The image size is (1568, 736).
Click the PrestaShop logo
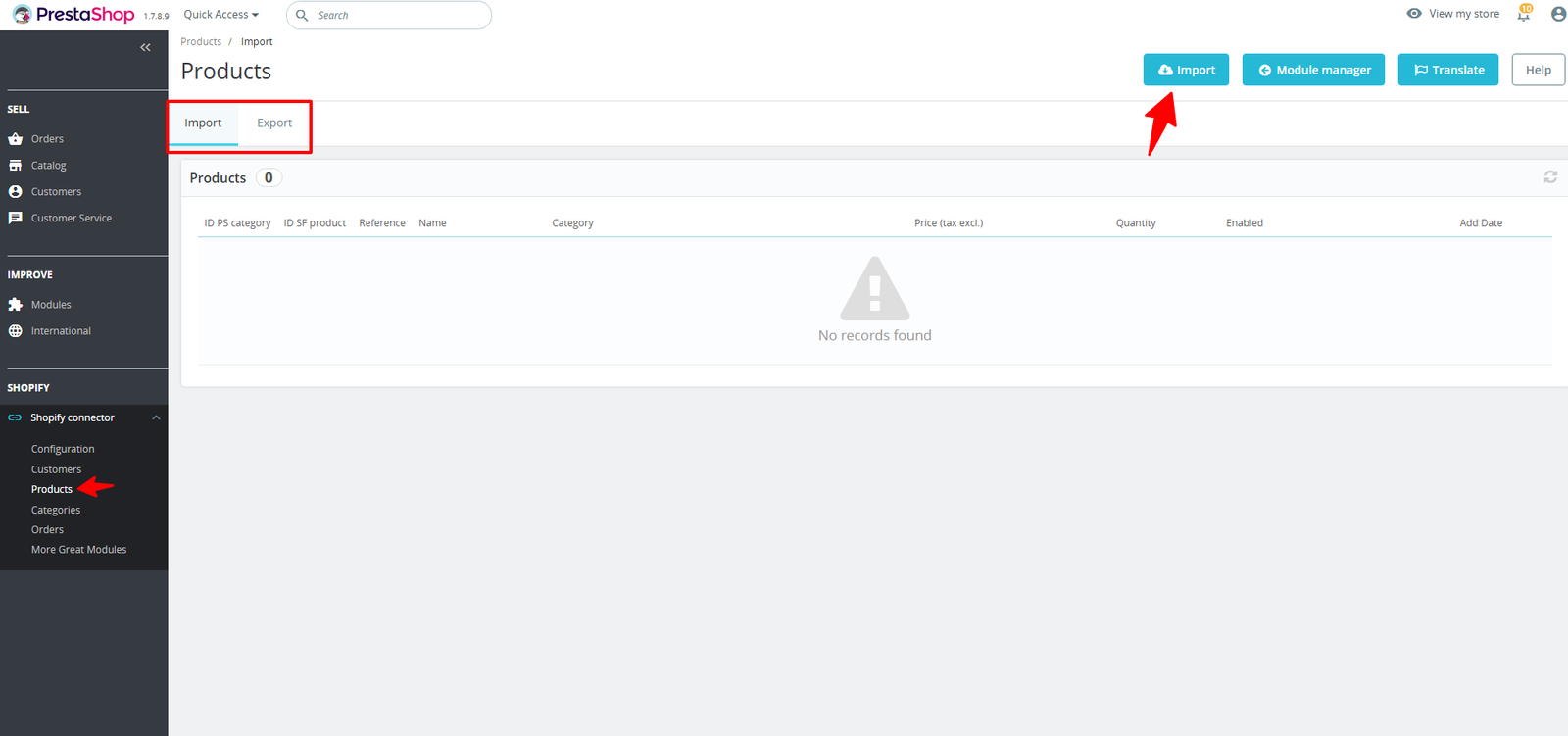(73, 15)
